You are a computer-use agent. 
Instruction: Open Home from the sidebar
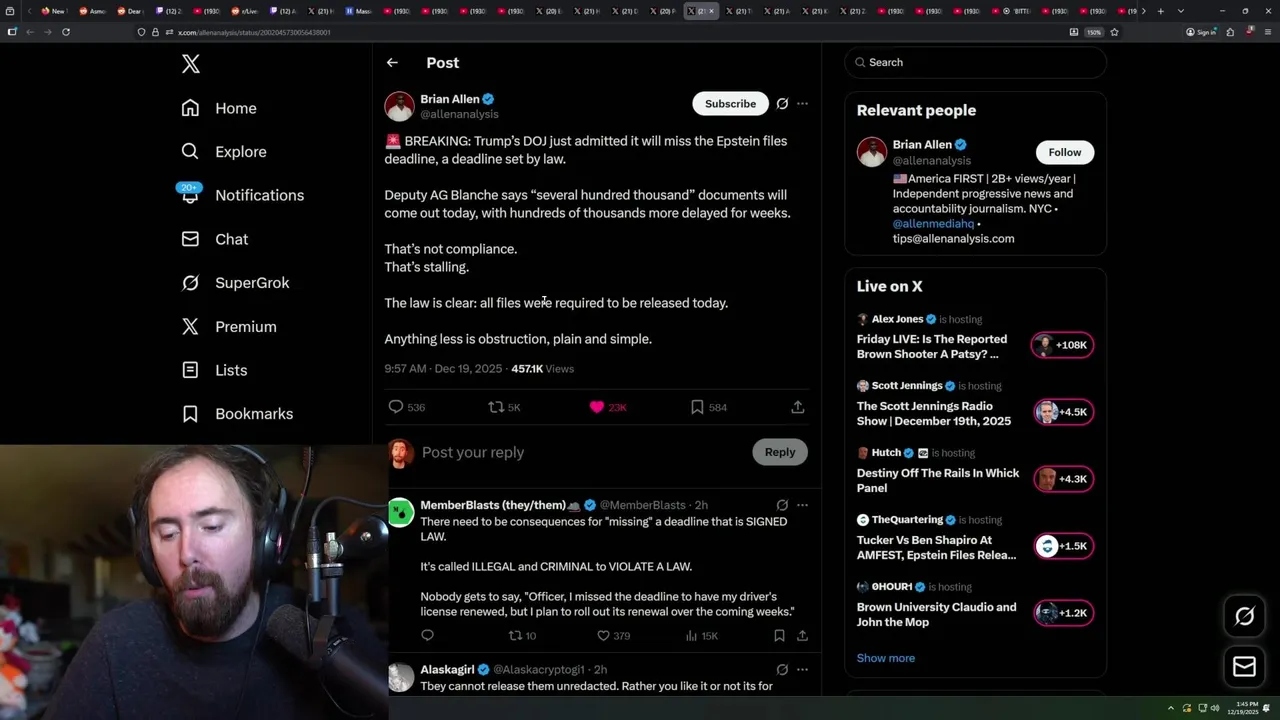click(x=219, y=108)
